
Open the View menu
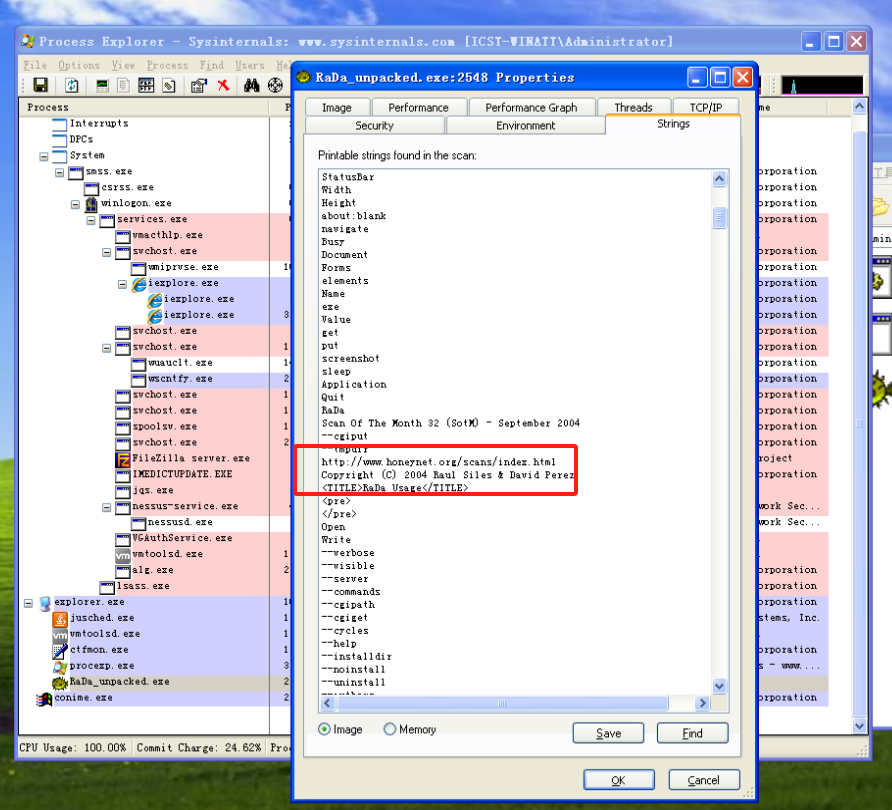tap(123, 65)
